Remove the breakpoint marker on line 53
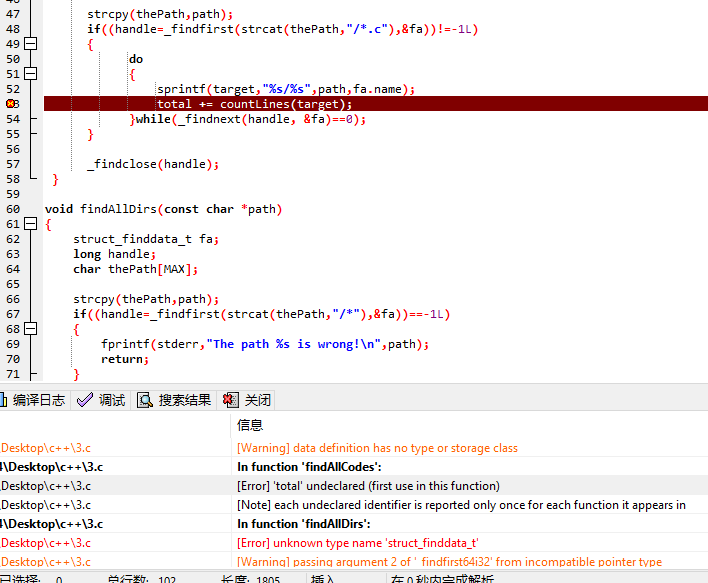708x583 pixels. [12, 104]
